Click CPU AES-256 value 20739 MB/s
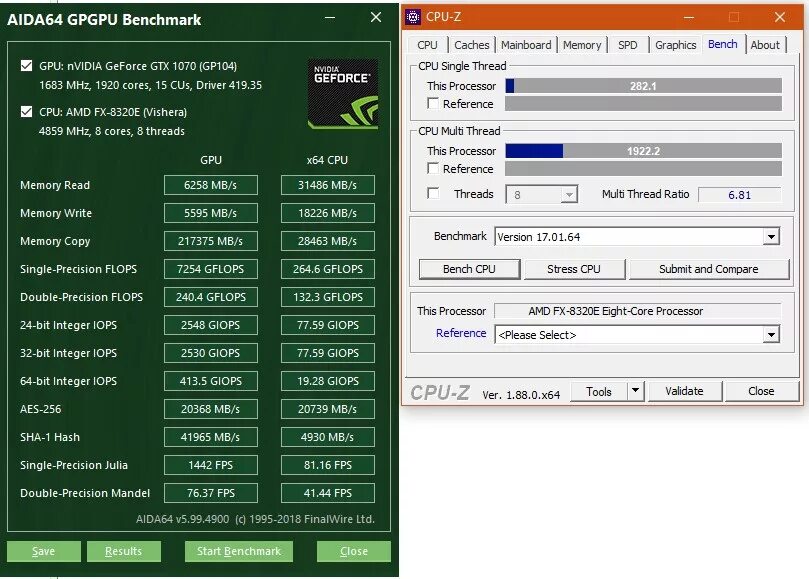The width and height of the screenshot is (809, 579). click(x=328, y=409)
